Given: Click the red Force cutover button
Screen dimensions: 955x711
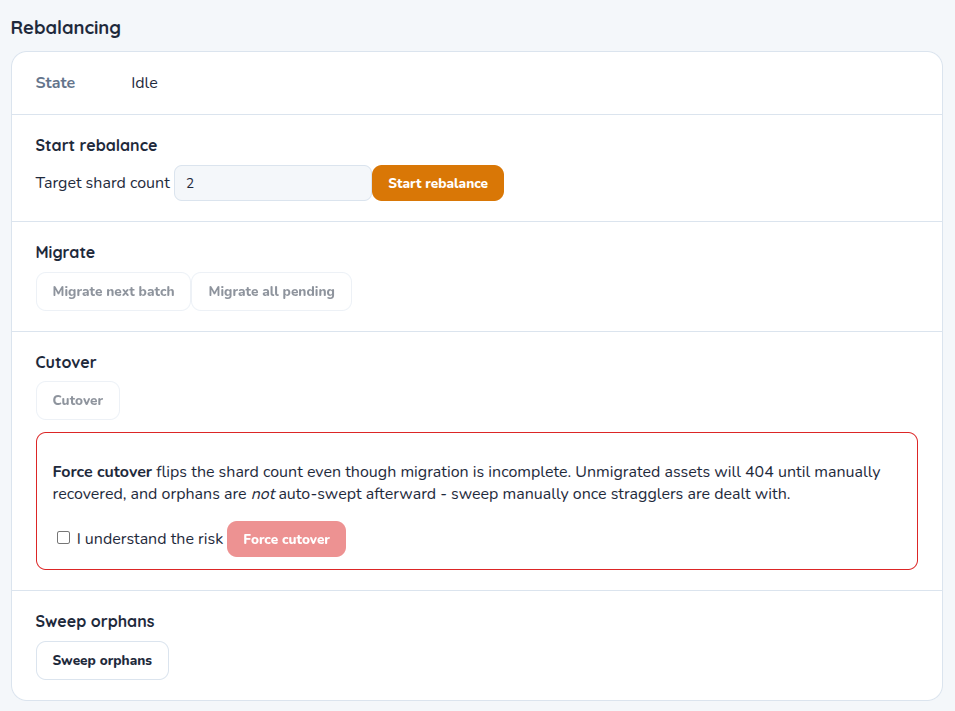Looking at the screenshot, I should (x=286, y=539).
